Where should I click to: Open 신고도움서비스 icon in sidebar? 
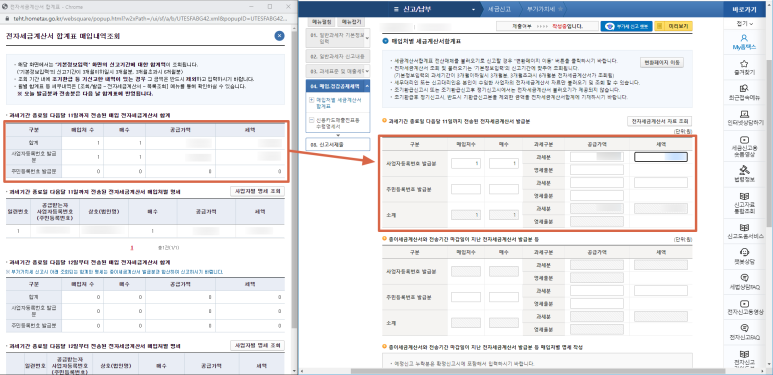pyautogui.click(x=744, y=231)
